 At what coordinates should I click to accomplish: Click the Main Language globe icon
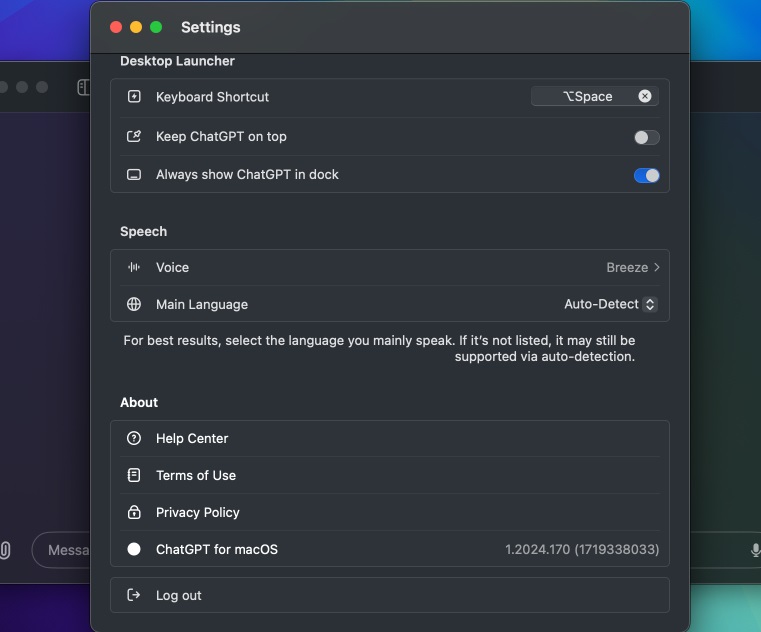click(x=134, y=305)
